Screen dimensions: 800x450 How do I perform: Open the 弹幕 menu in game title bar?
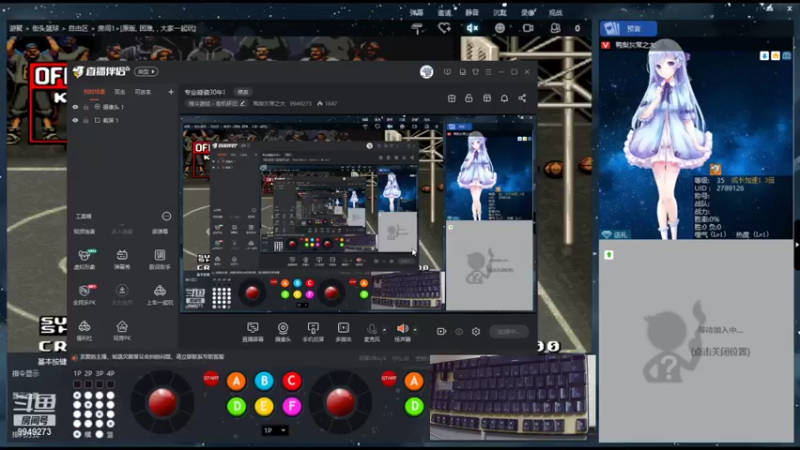click(x=417, y=13)
